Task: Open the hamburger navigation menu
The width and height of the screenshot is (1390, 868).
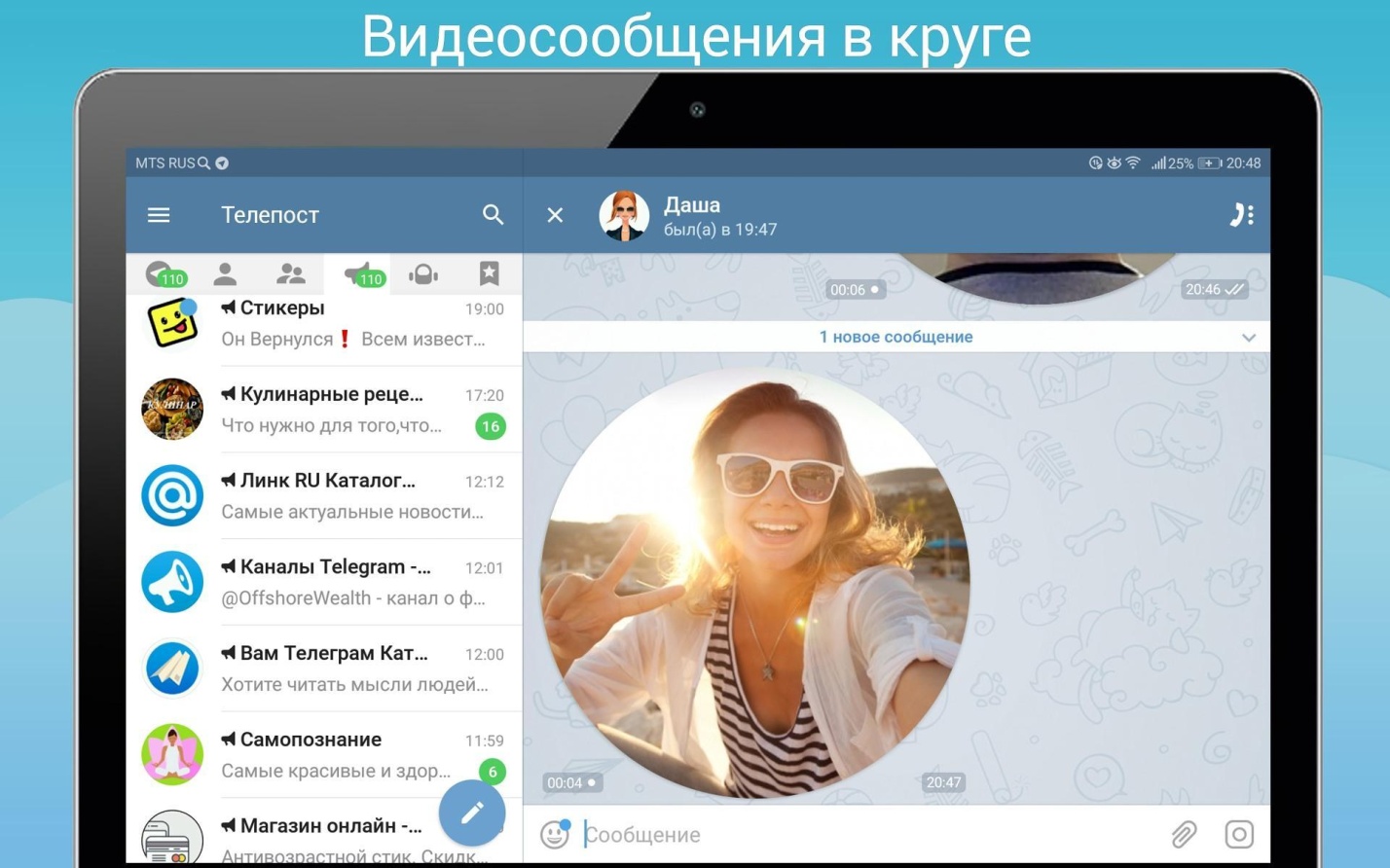Action: 159,215
